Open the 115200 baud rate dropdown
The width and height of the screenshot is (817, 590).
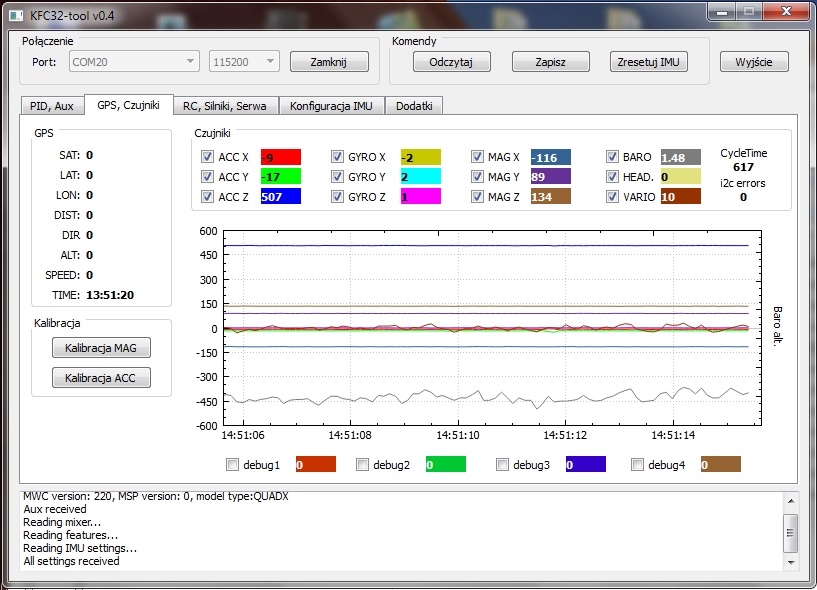coord(243,62)
